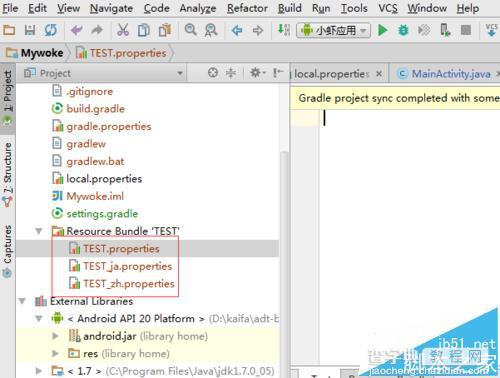Click the attach debugger device icon
This screenshot has width=500, height=378.
(445, 30)
